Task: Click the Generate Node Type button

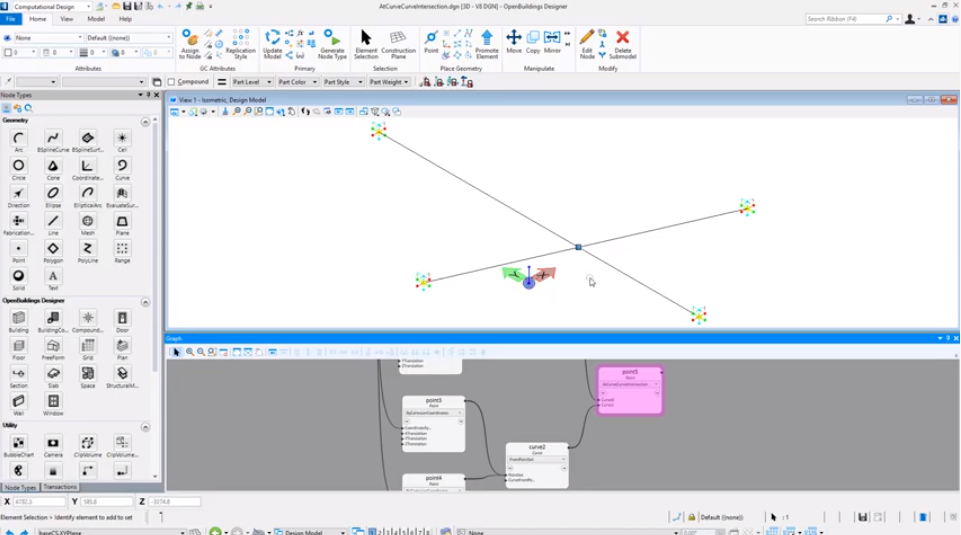Action: (332, 42)
